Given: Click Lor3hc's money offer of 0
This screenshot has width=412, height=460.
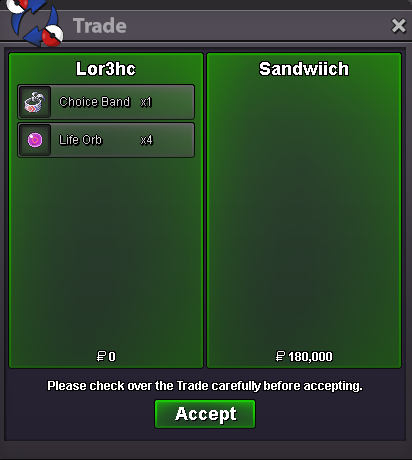Looking at the screenshot, I should [x=112, y=357].
